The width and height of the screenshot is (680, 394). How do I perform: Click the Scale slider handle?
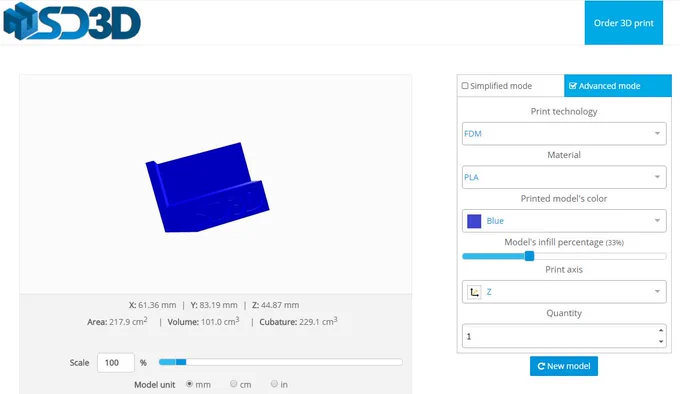pos(181,362)
